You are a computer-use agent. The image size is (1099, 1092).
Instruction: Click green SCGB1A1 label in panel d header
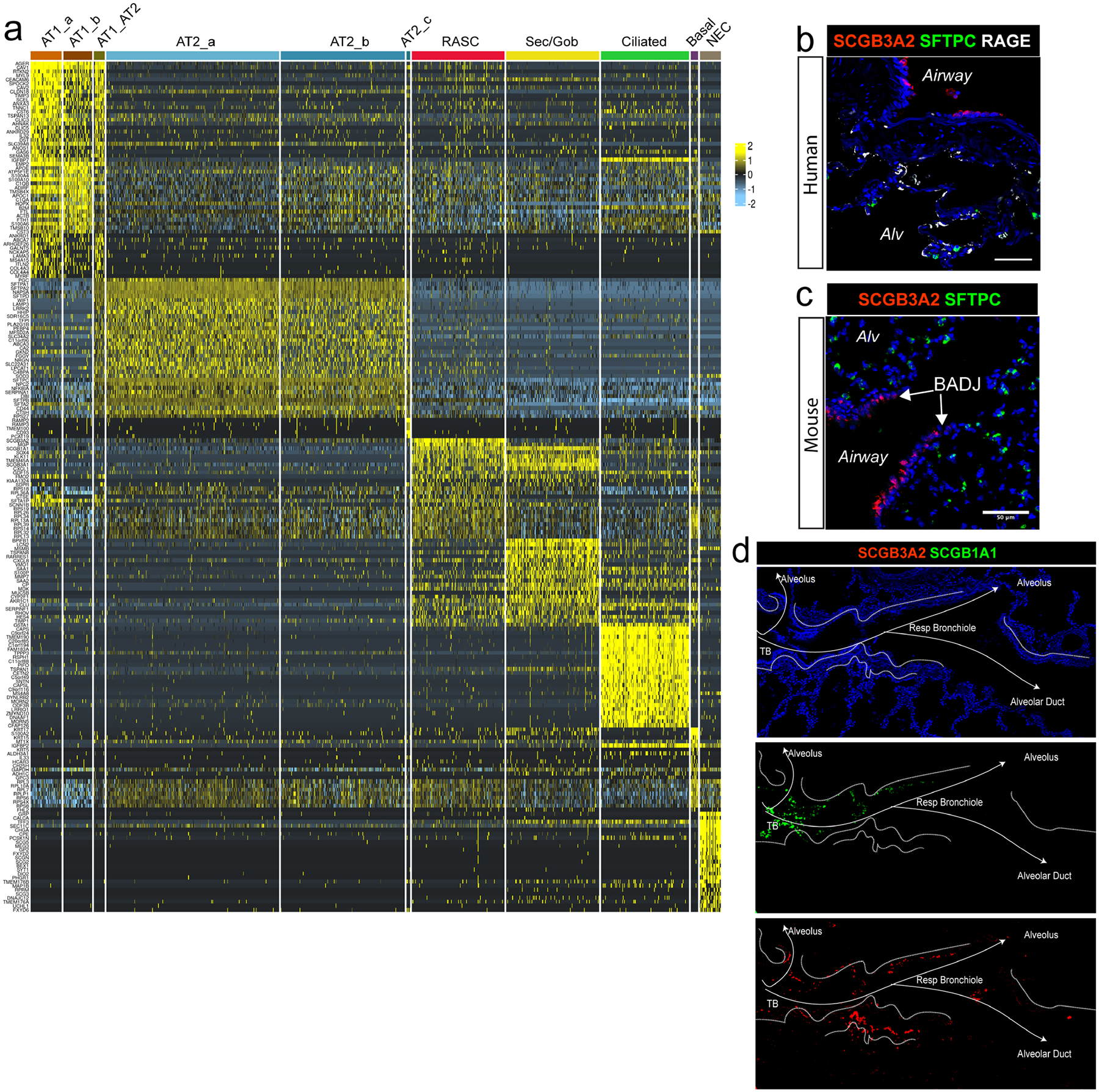click(x=963, y=553)
